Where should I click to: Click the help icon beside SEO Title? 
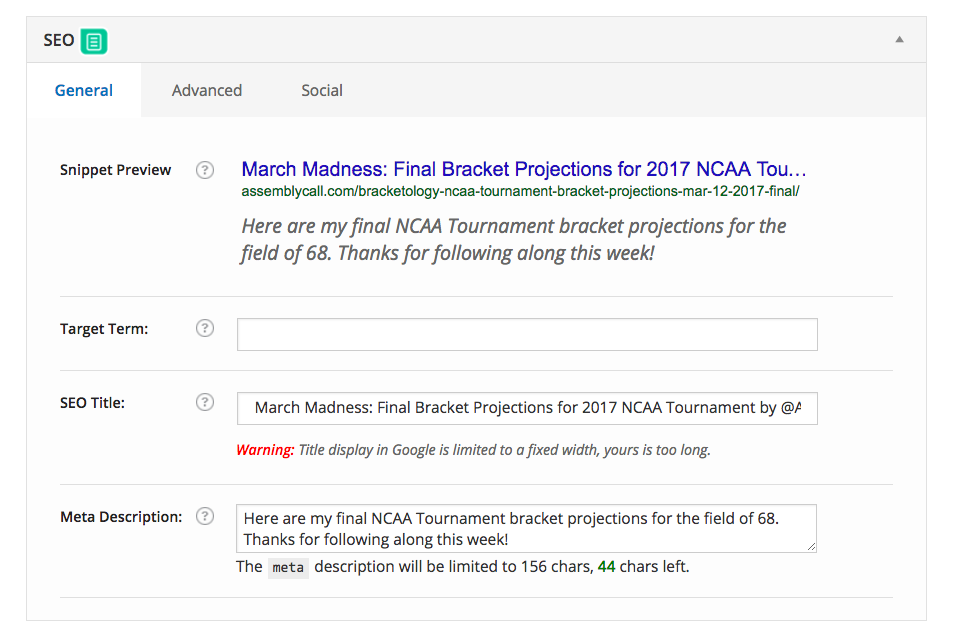205,402
